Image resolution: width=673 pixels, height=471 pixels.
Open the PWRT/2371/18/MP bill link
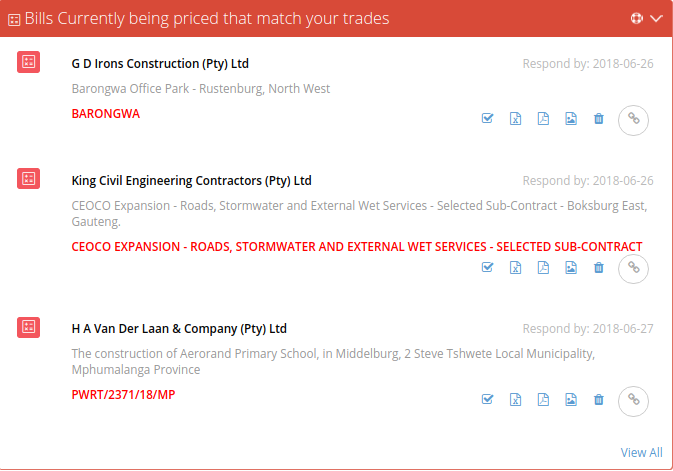[x=123, y=395]
